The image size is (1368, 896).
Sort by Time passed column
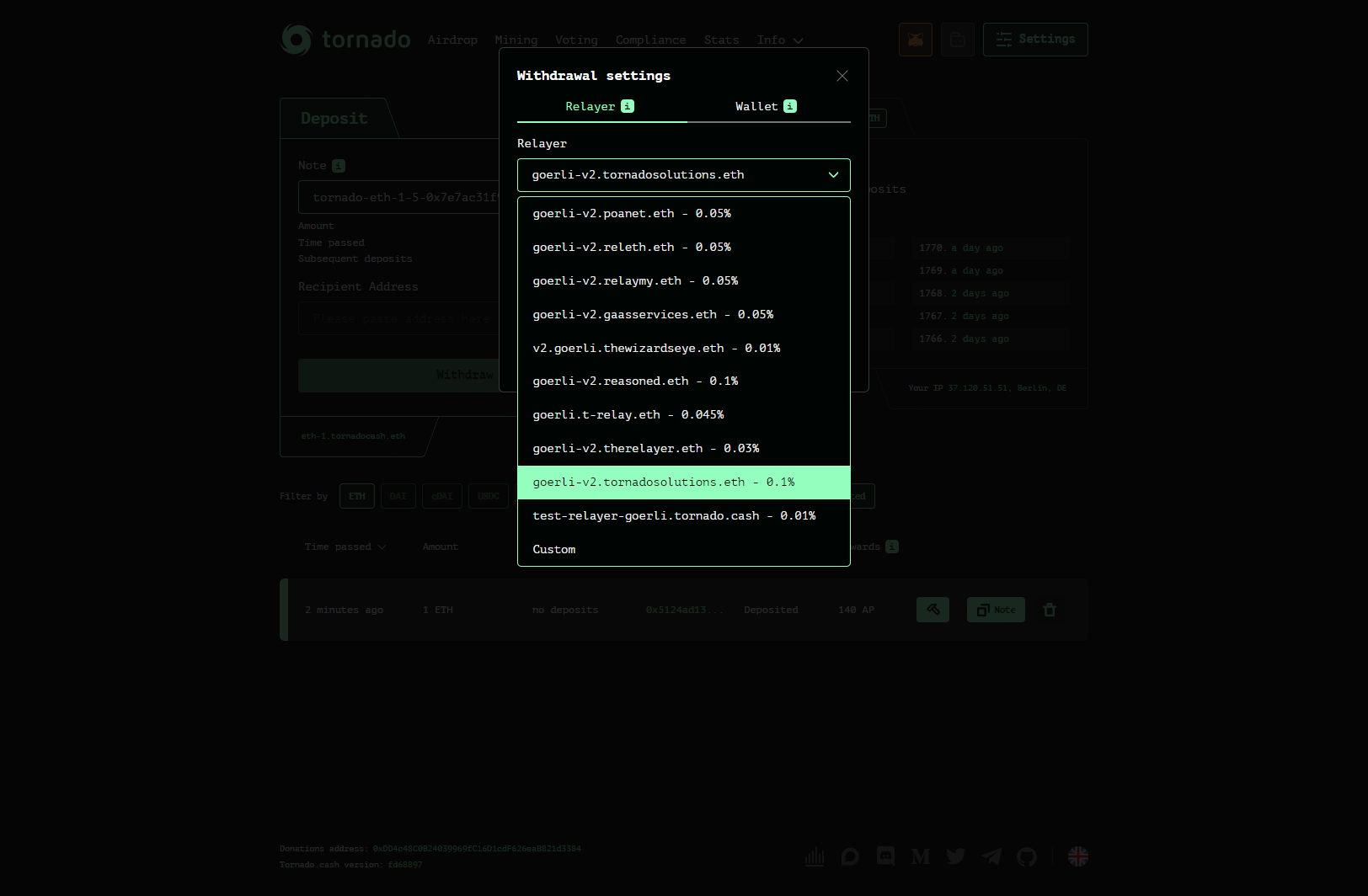point(345,547)
